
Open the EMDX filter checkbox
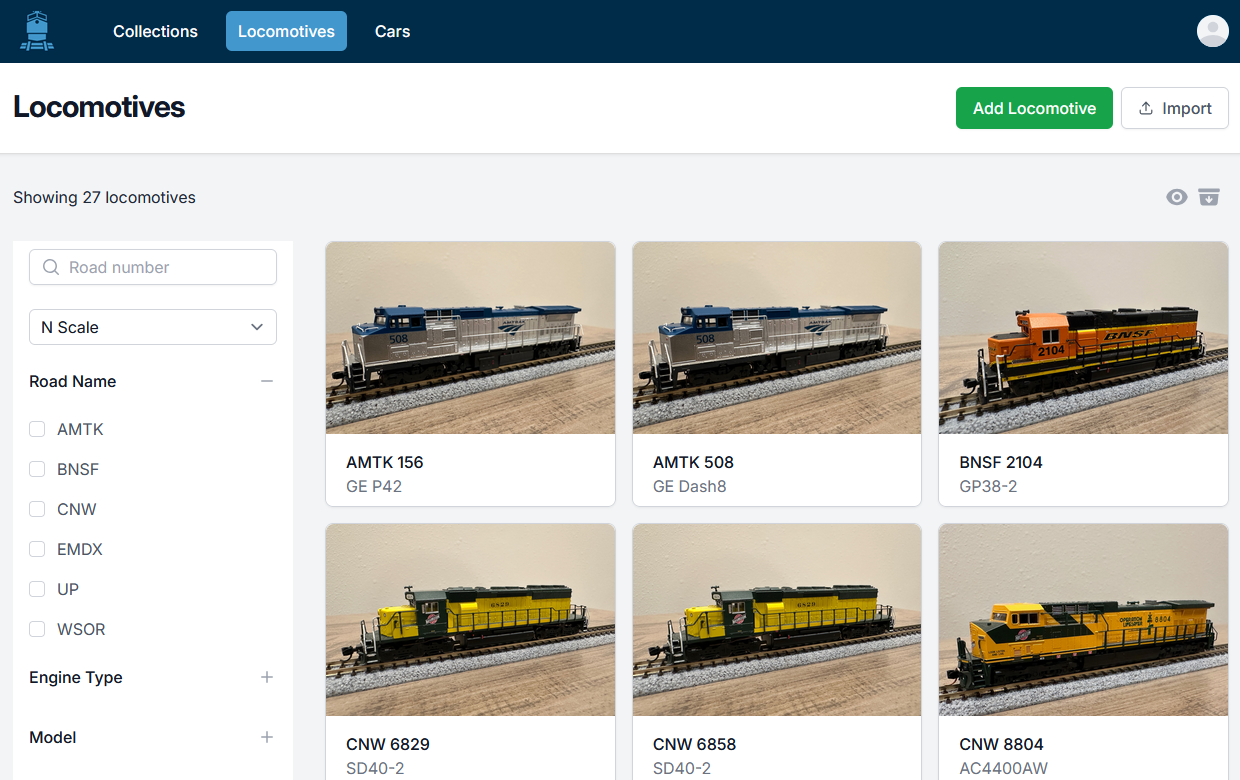[37, 549]
